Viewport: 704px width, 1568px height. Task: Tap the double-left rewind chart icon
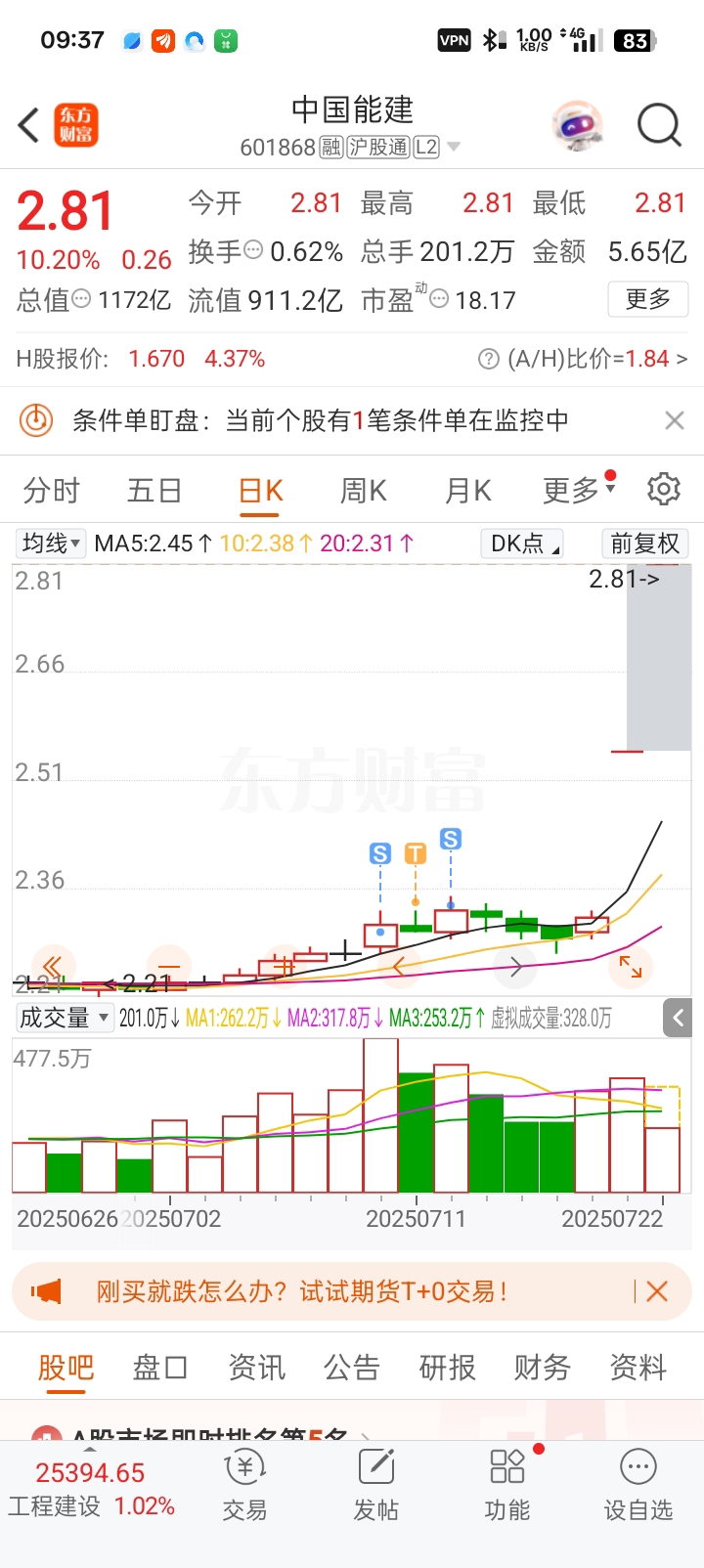pos(53,967)
